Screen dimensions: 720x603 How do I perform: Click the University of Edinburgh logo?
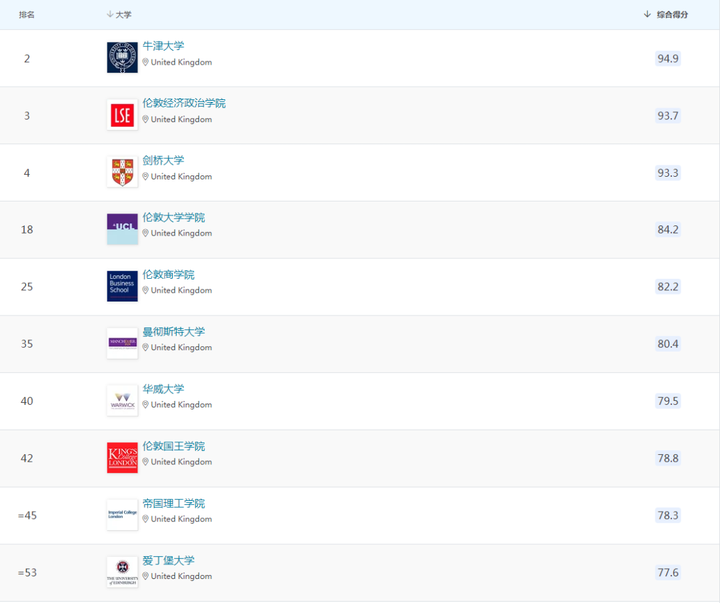122,572
